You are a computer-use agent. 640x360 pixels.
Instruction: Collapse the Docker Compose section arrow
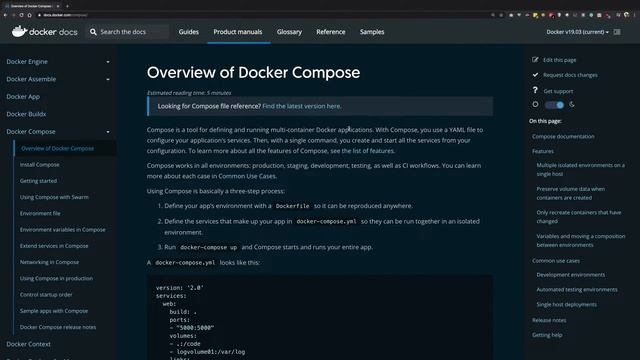click(108, 132)
